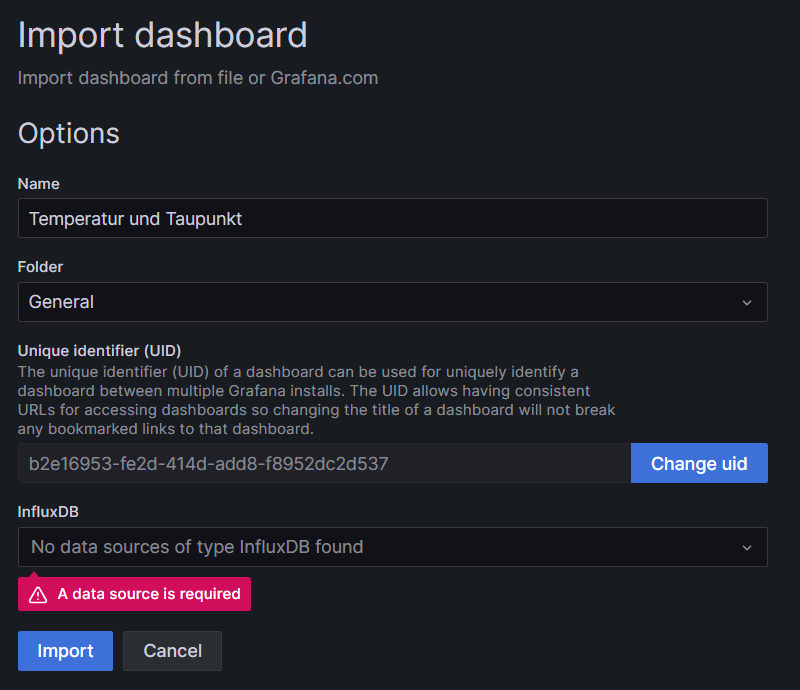This screenshot has height=690, width=800.
Task: Click 'Import dashboard from file or Grafana.com' subtitle
Action: [198, 78]
